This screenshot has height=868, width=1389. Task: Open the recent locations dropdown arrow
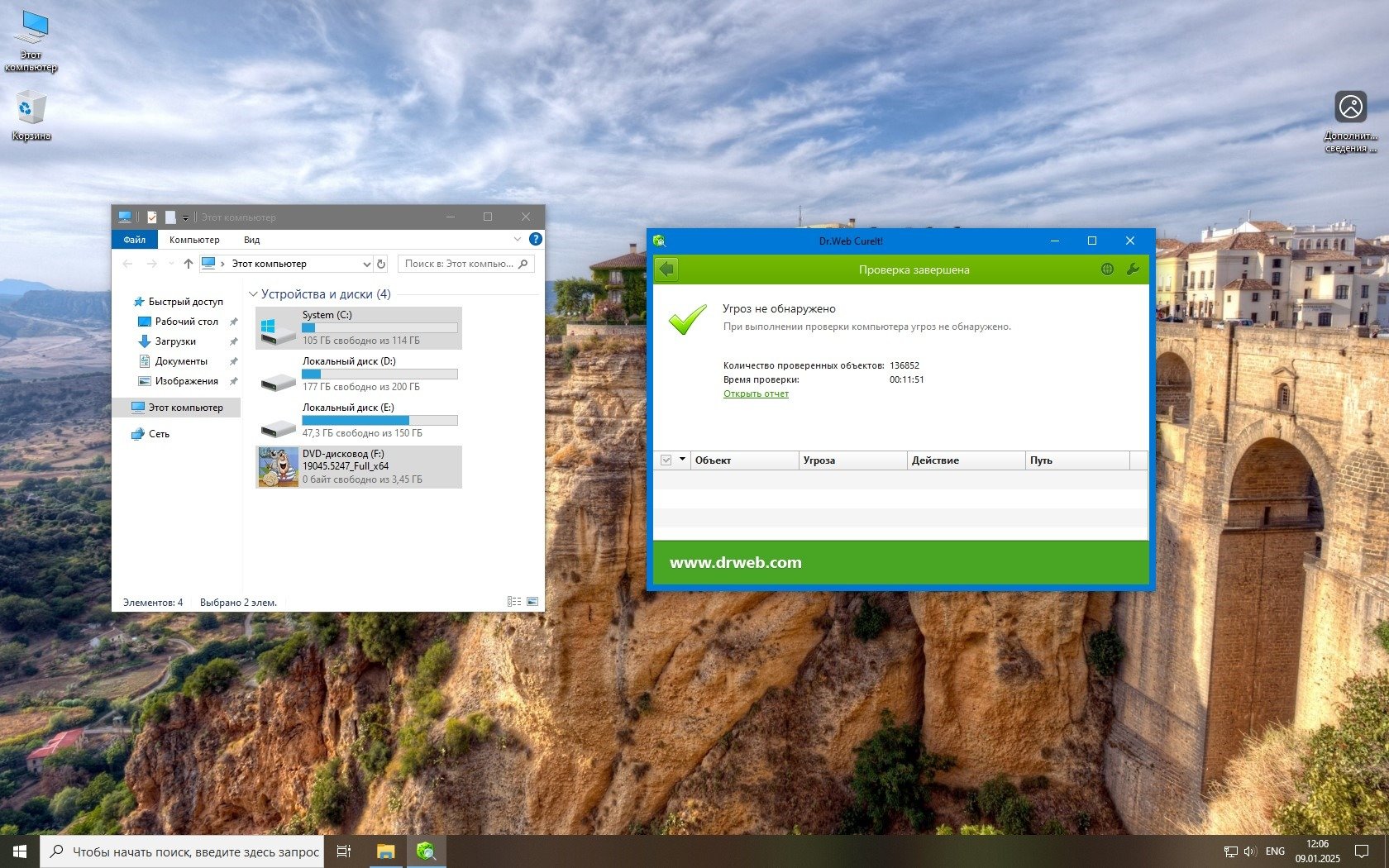click(x=171, y=264)
